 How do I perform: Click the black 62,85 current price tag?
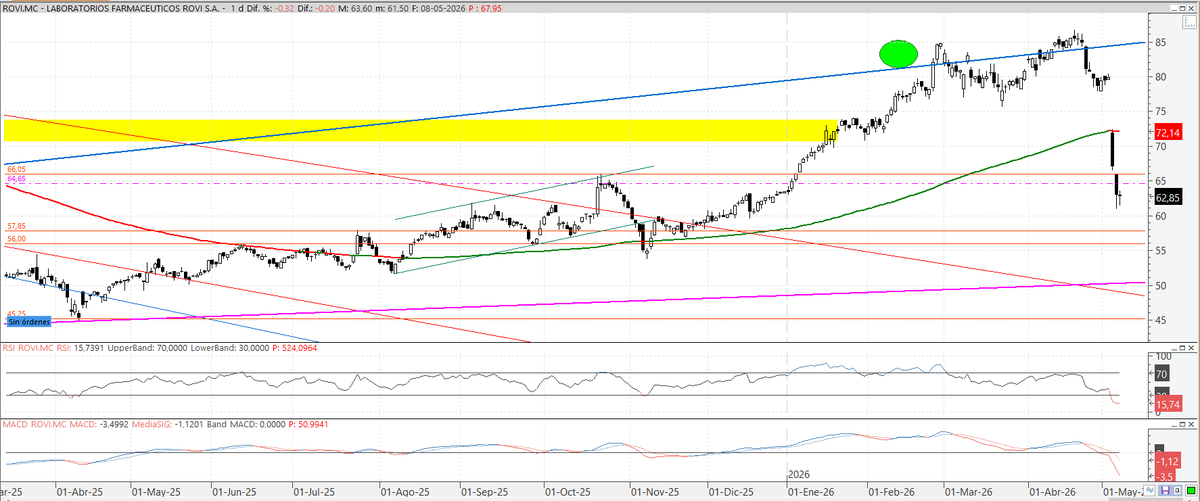click(1168, 197)
